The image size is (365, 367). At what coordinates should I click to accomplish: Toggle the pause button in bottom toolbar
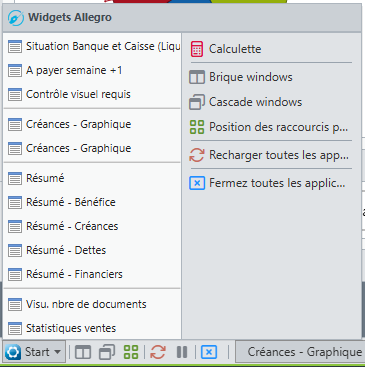tap(182, 352)
